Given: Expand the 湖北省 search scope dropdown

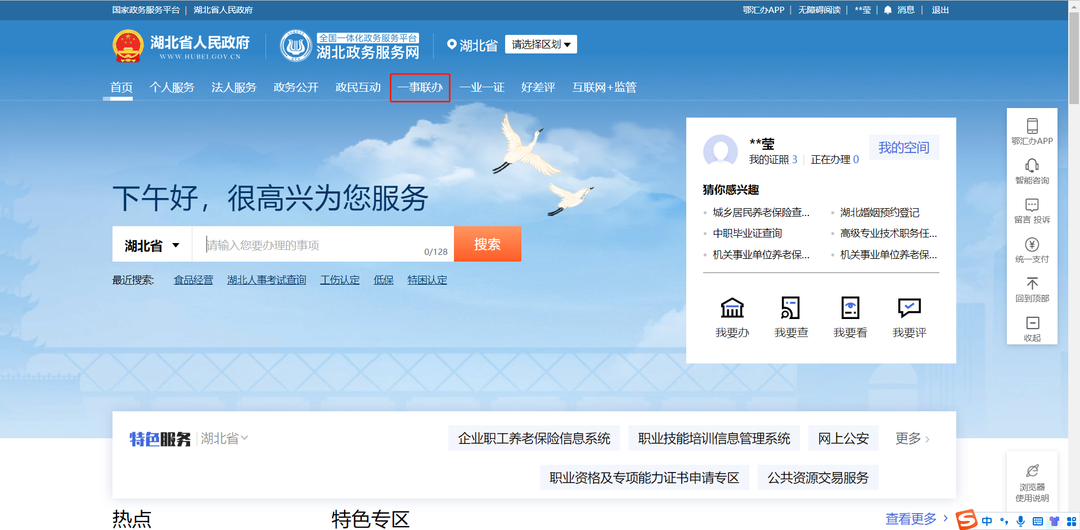Looking at the screenshot, I should coord(150,245).
